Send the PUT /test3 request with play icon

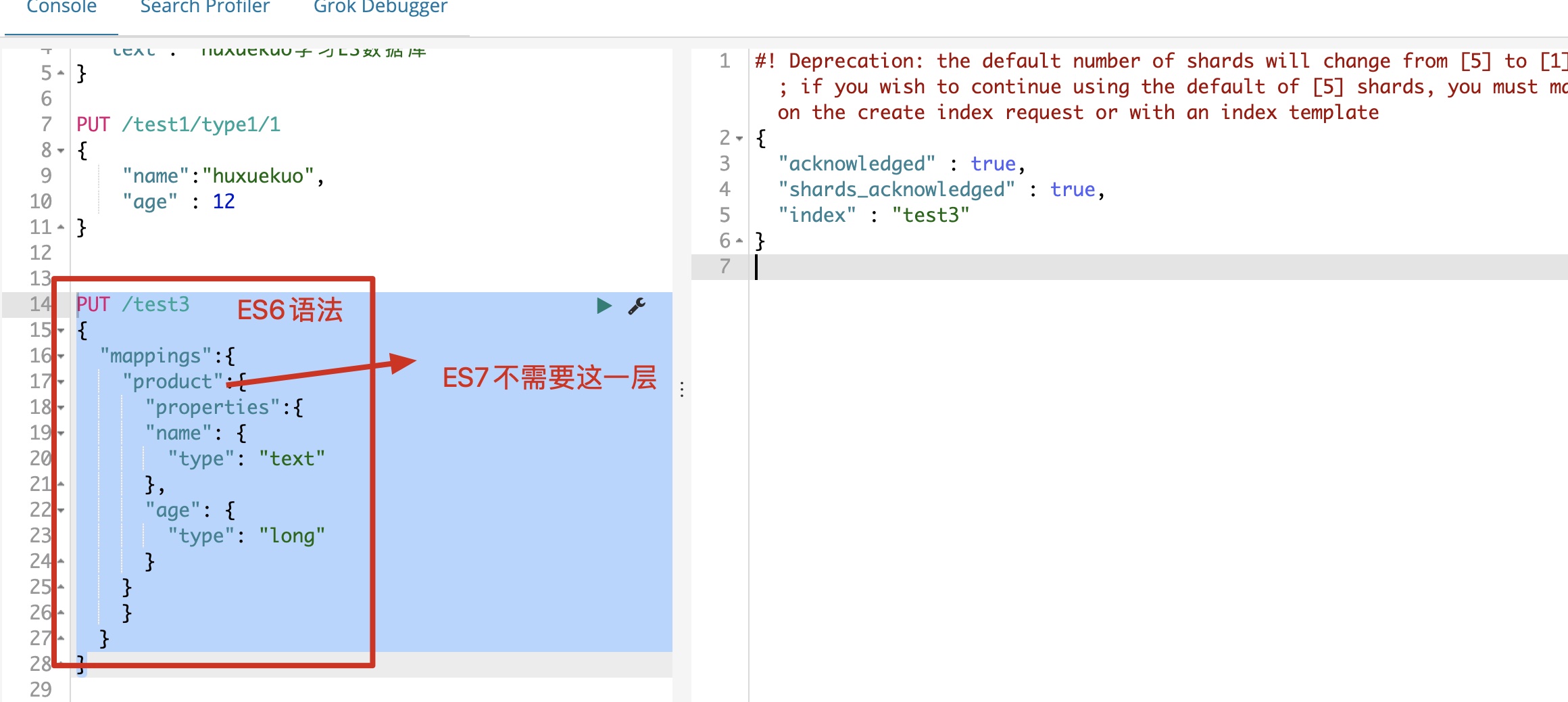click(x=602, y=306)
